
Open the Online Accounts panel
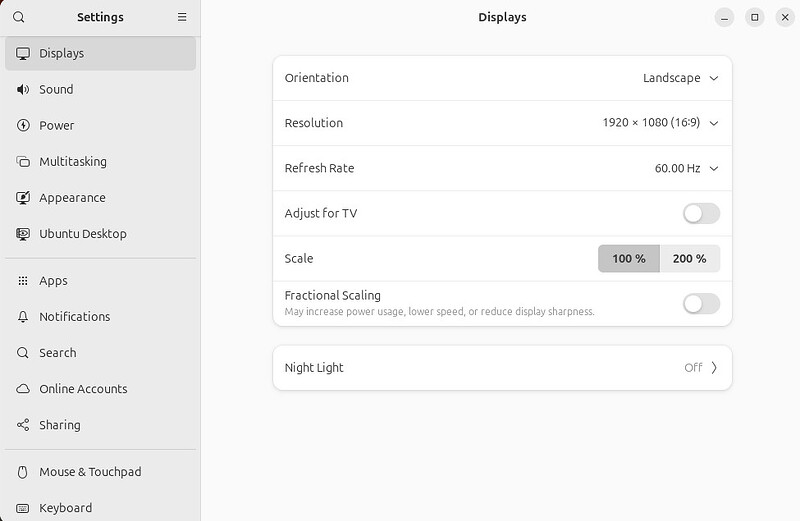[83, 389]
